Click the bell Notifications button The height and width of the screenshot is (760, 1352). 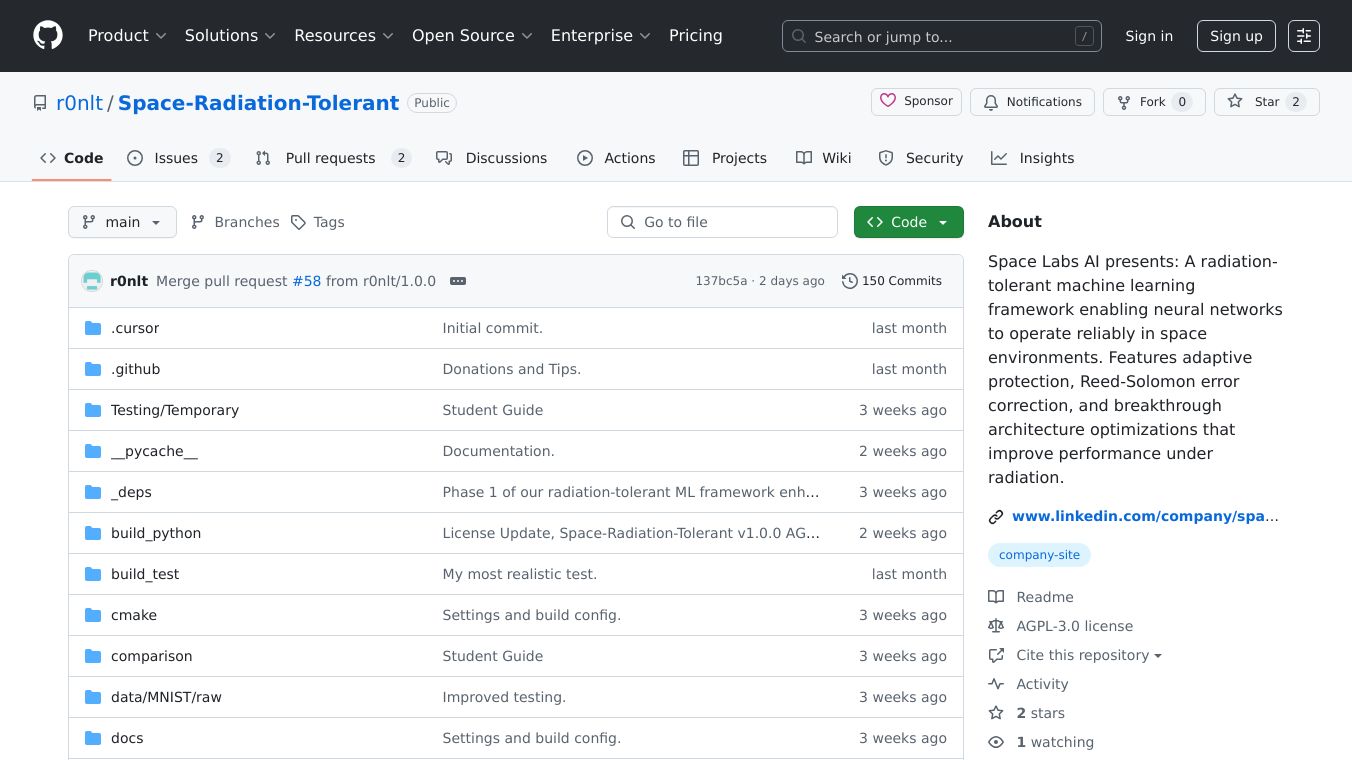point(1032,102)
